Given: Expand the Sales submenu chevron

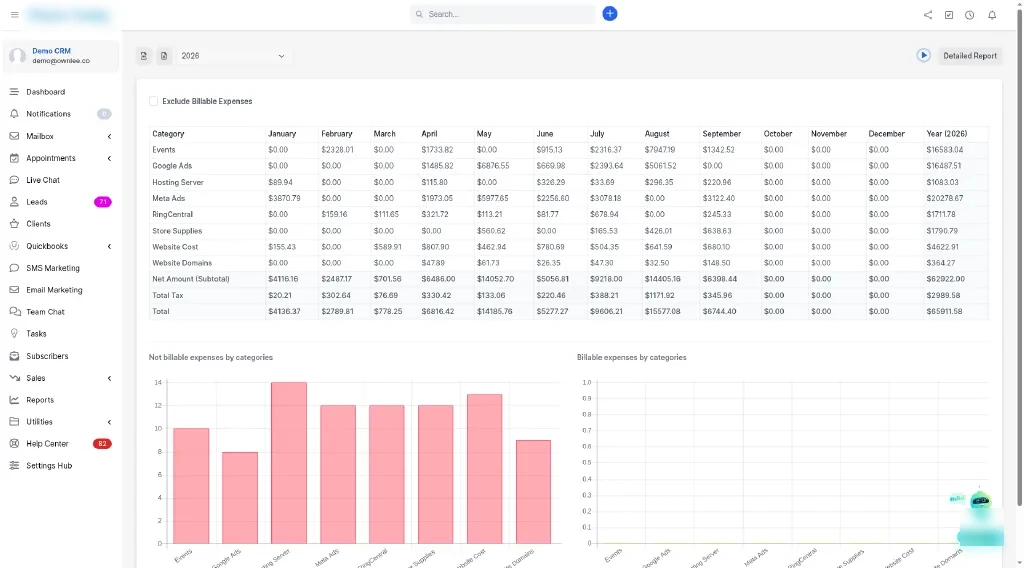Looking at the screenshot, I should pyautogui.click(x=109, y=378).
